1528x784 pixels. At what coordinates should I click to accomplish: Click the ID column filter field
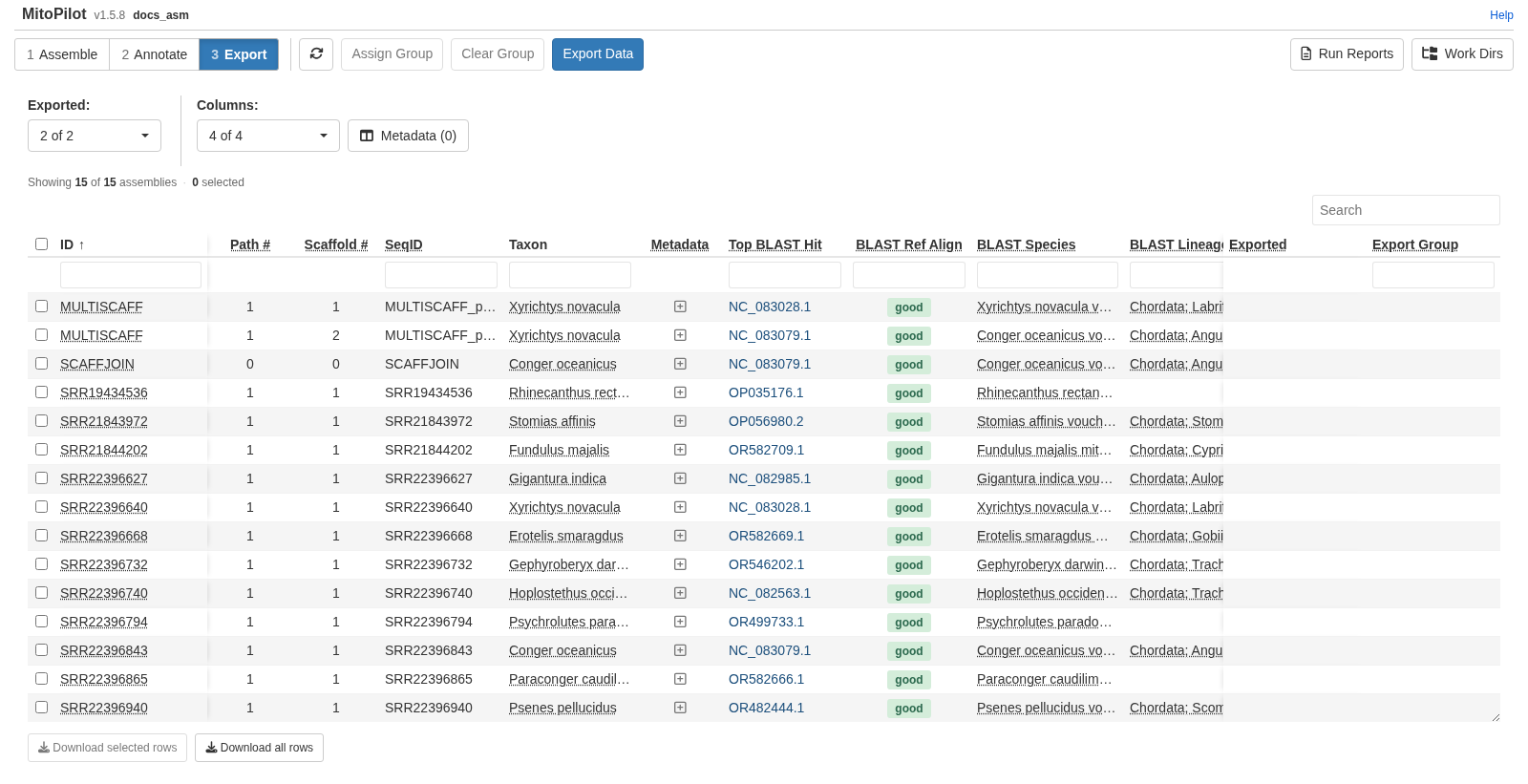pyautogui.click(x=131, y=275)
